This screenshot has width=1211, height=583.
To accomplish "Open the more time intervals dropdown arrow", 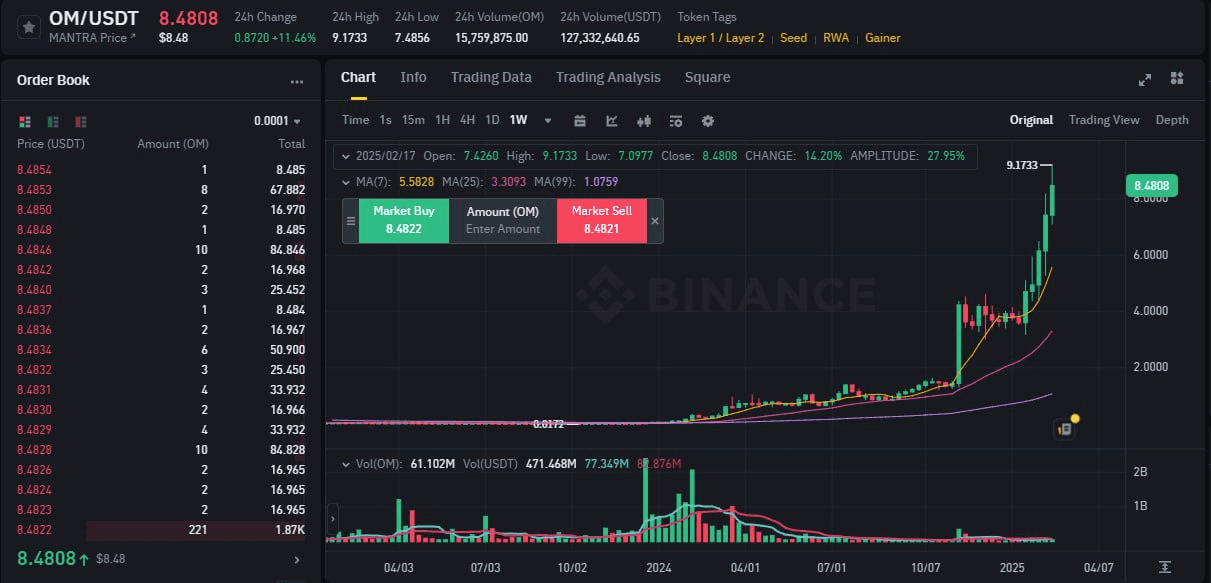I will 548,121.
